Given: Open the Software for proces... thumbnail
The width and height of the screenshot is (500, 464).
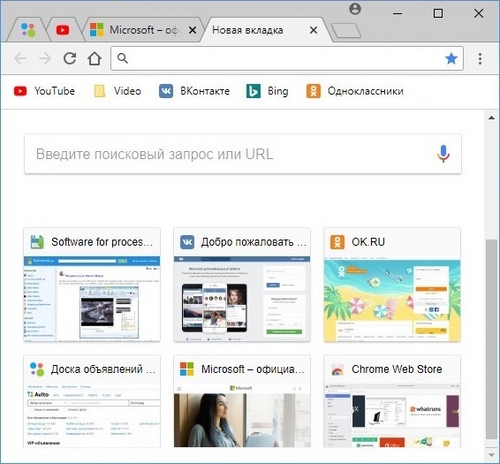Looking at the screenshot, I should pyautogui.click(x=92, y=285).
